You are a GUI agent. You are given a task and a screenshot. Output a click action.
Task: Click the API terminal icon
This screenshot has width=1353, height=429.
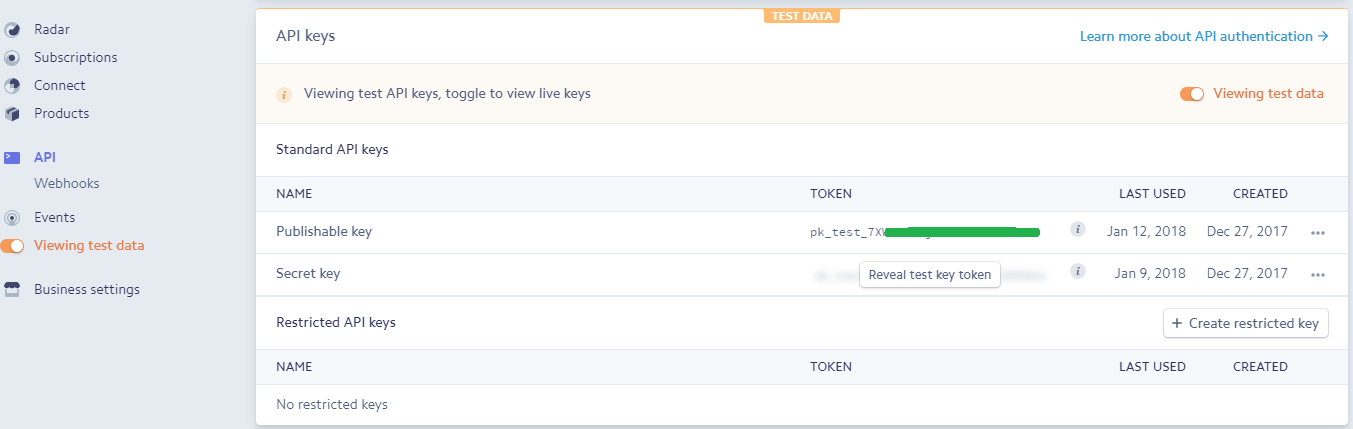tap(12, 158)
